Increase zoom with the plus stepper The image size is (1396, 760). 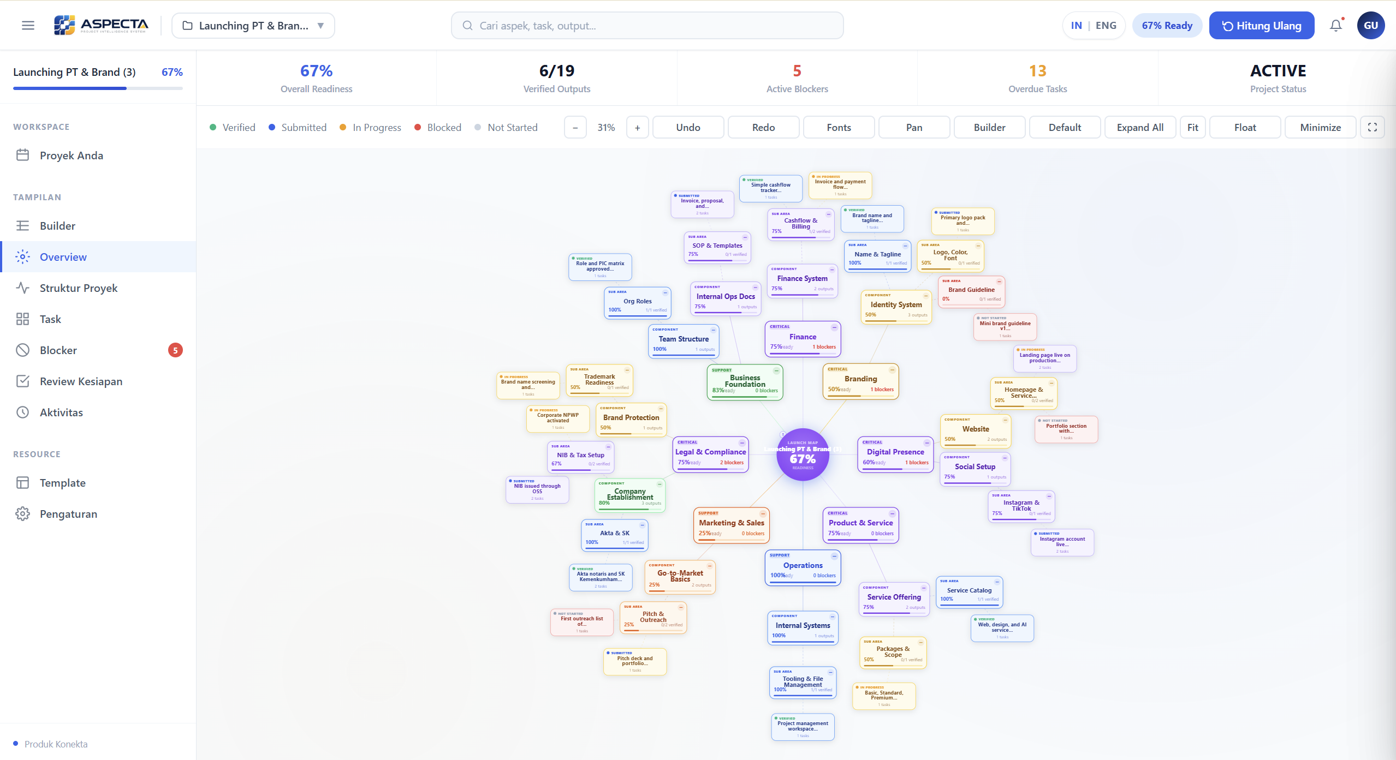pyautogui.click(x=637, y=127)
